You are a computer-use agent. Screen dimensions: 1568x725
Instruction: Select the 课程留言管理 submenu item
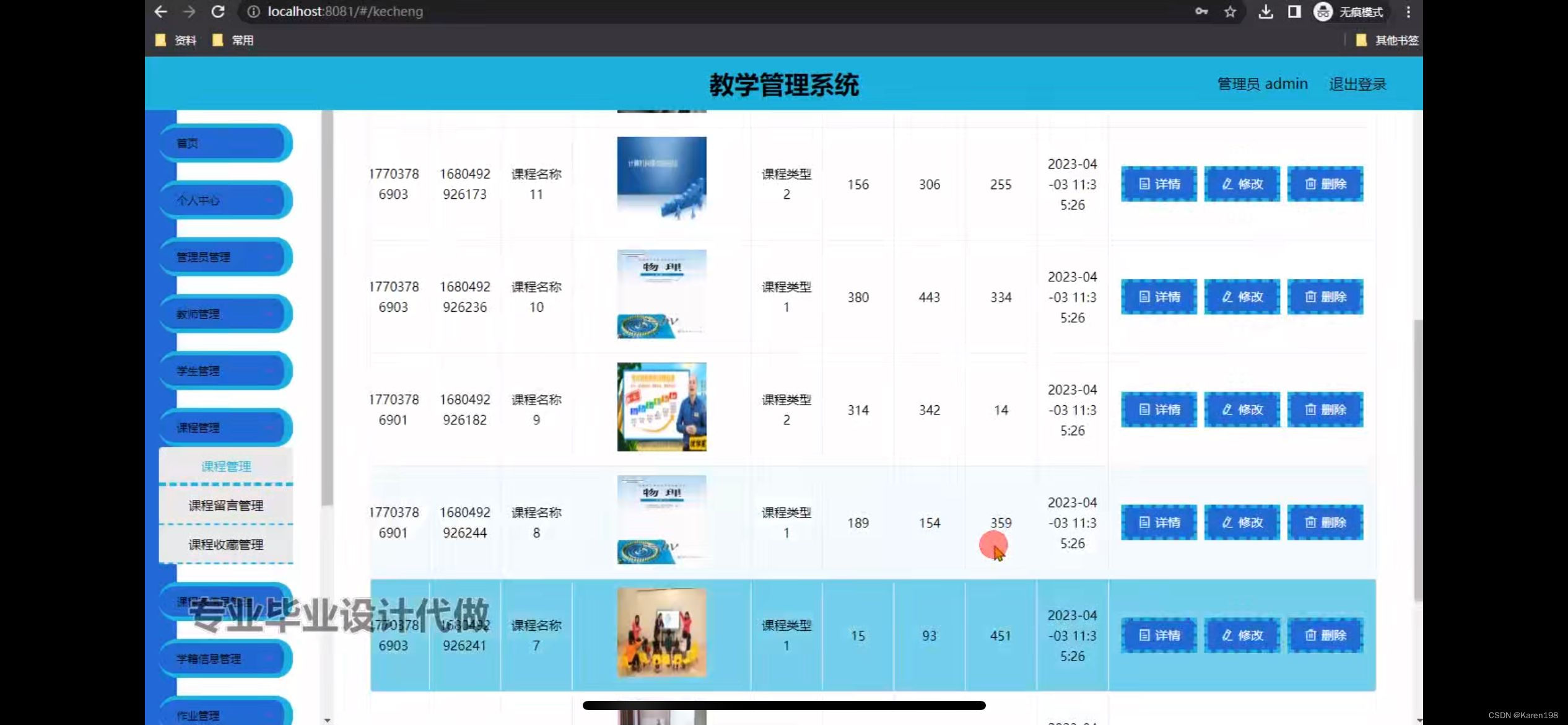226,505
